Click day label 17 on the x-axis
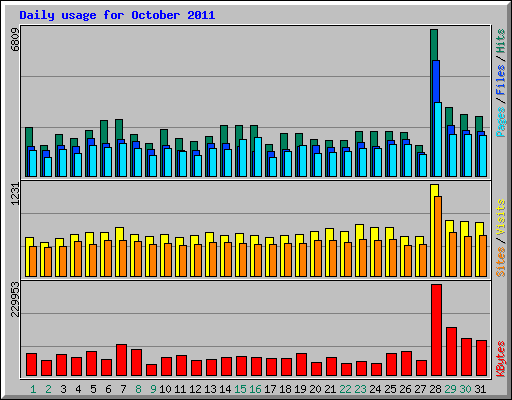 pos(270,389)
